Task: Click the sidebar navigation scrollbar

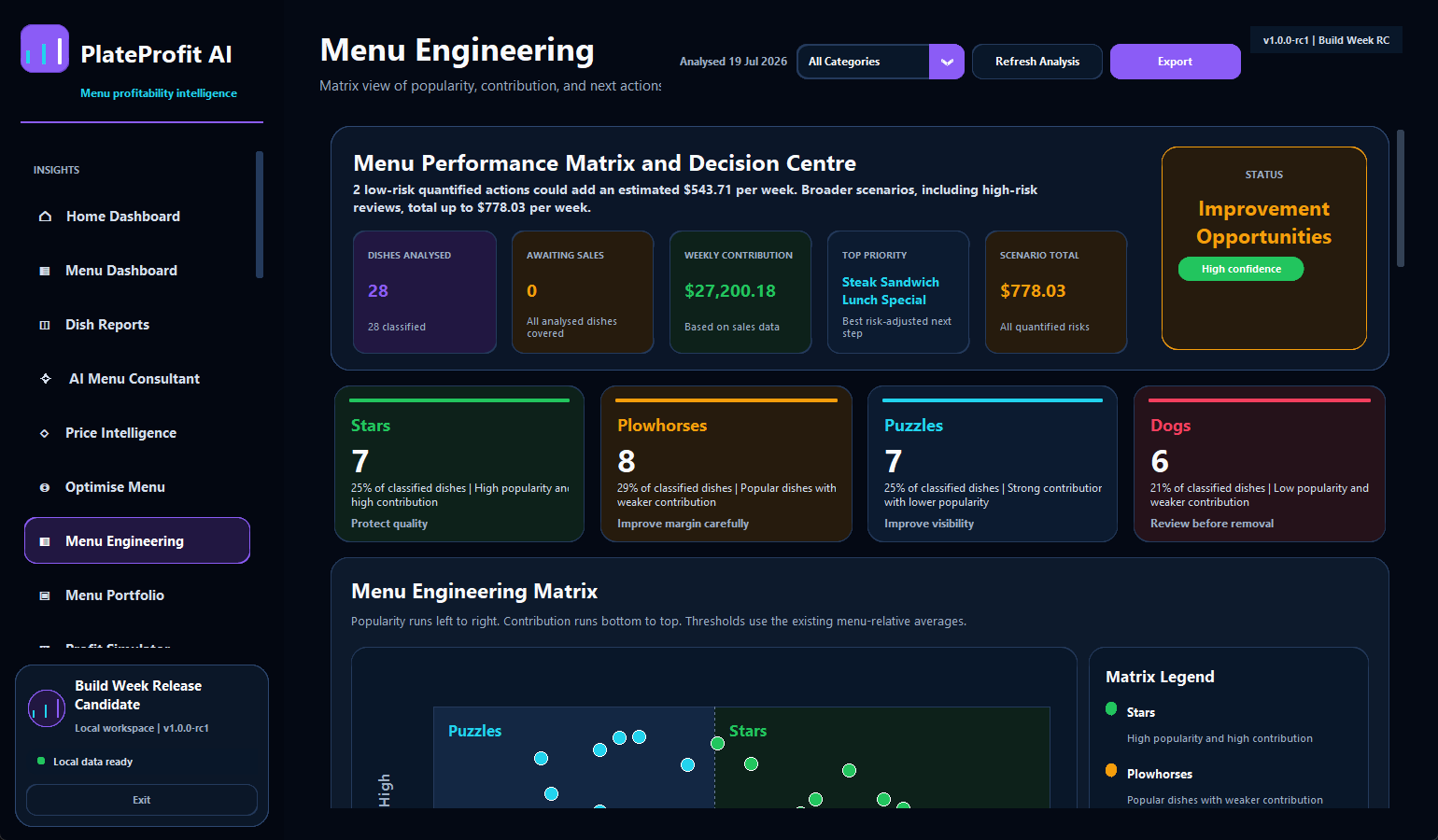Action: click(260, 215)
